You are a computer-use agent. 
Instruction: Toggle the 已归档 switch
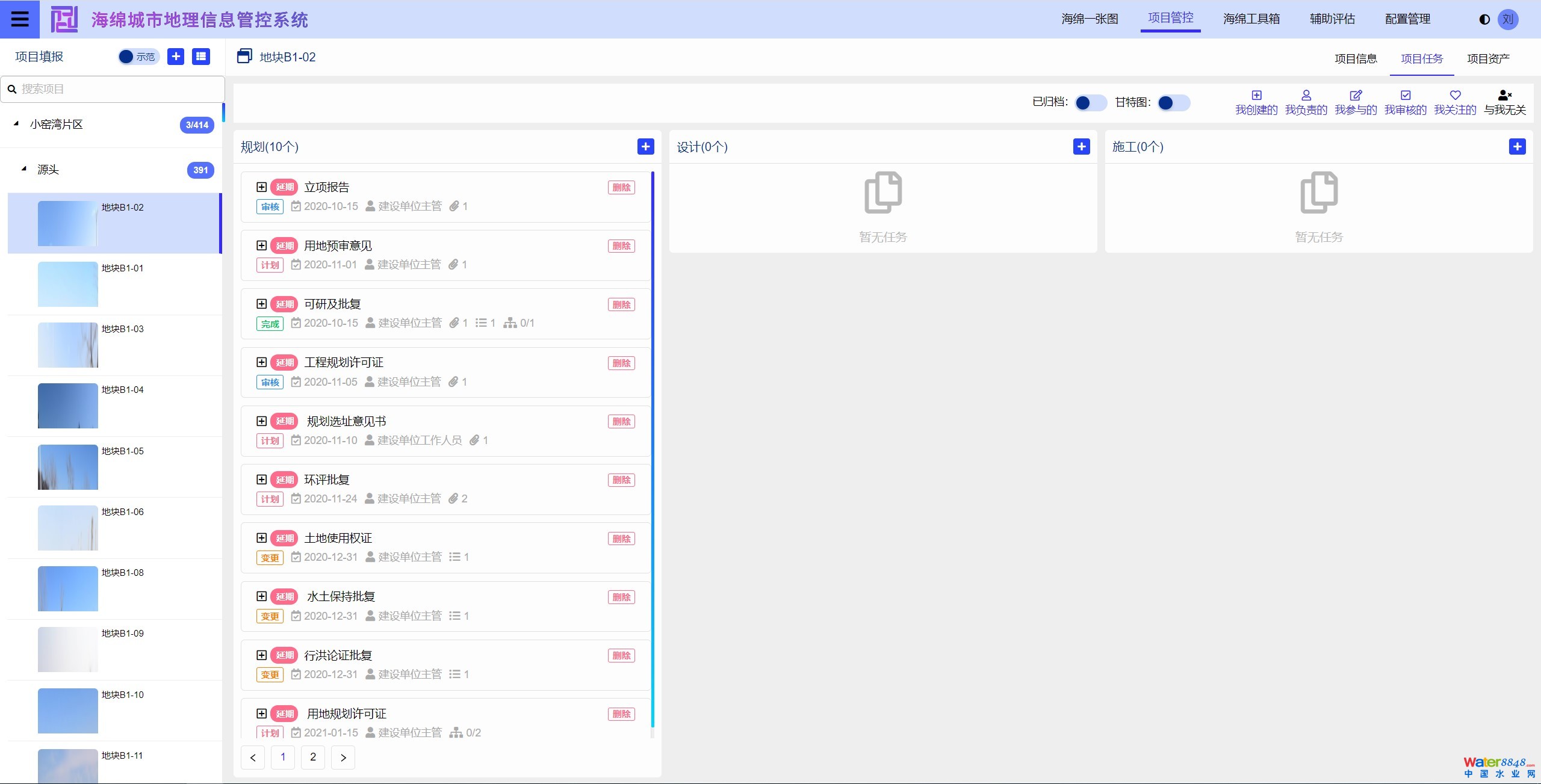pyautogui.click(x=1090, y=103)
